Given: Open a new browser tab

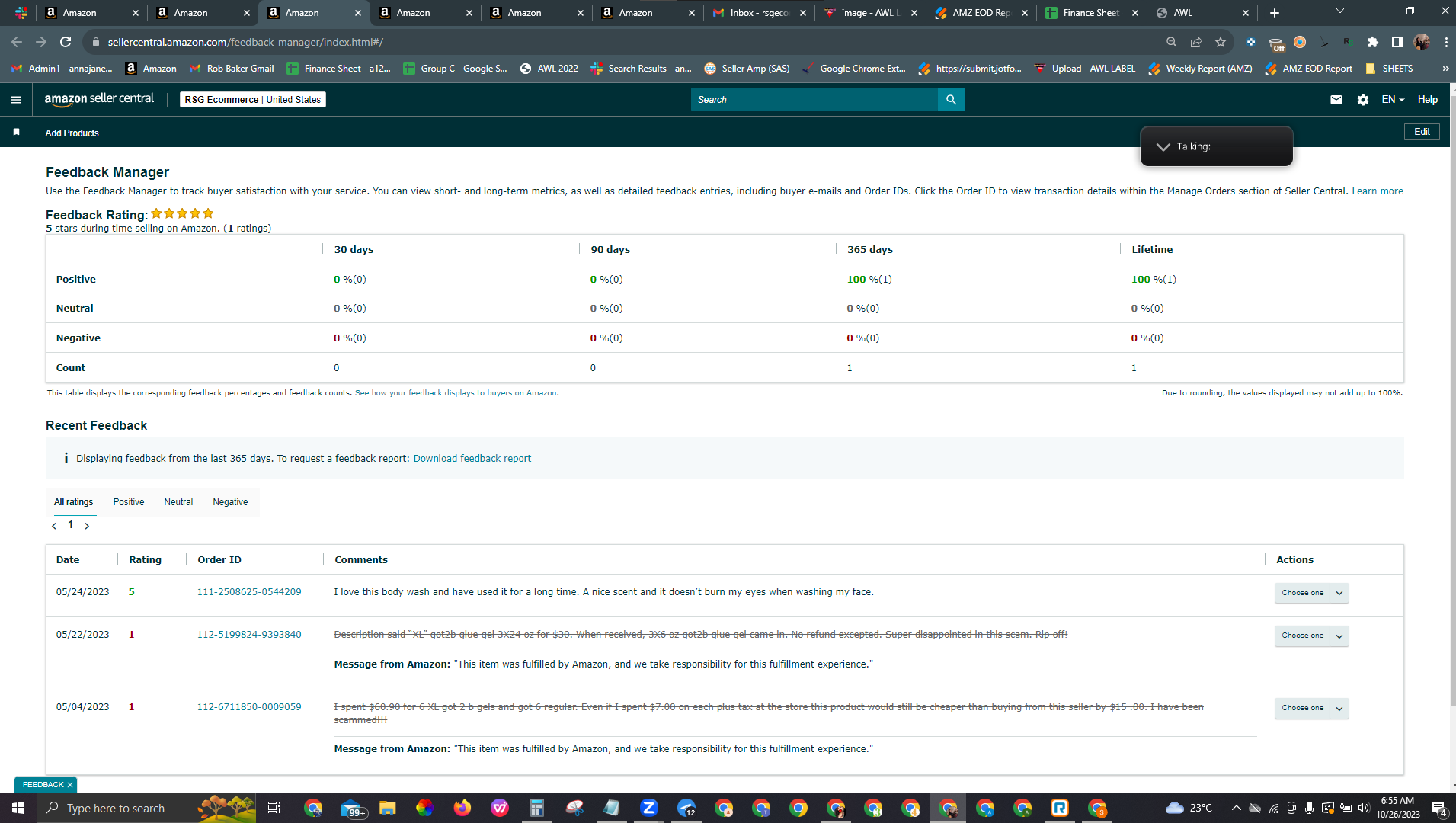Looking at the screenshot, I should point(1275,13).
